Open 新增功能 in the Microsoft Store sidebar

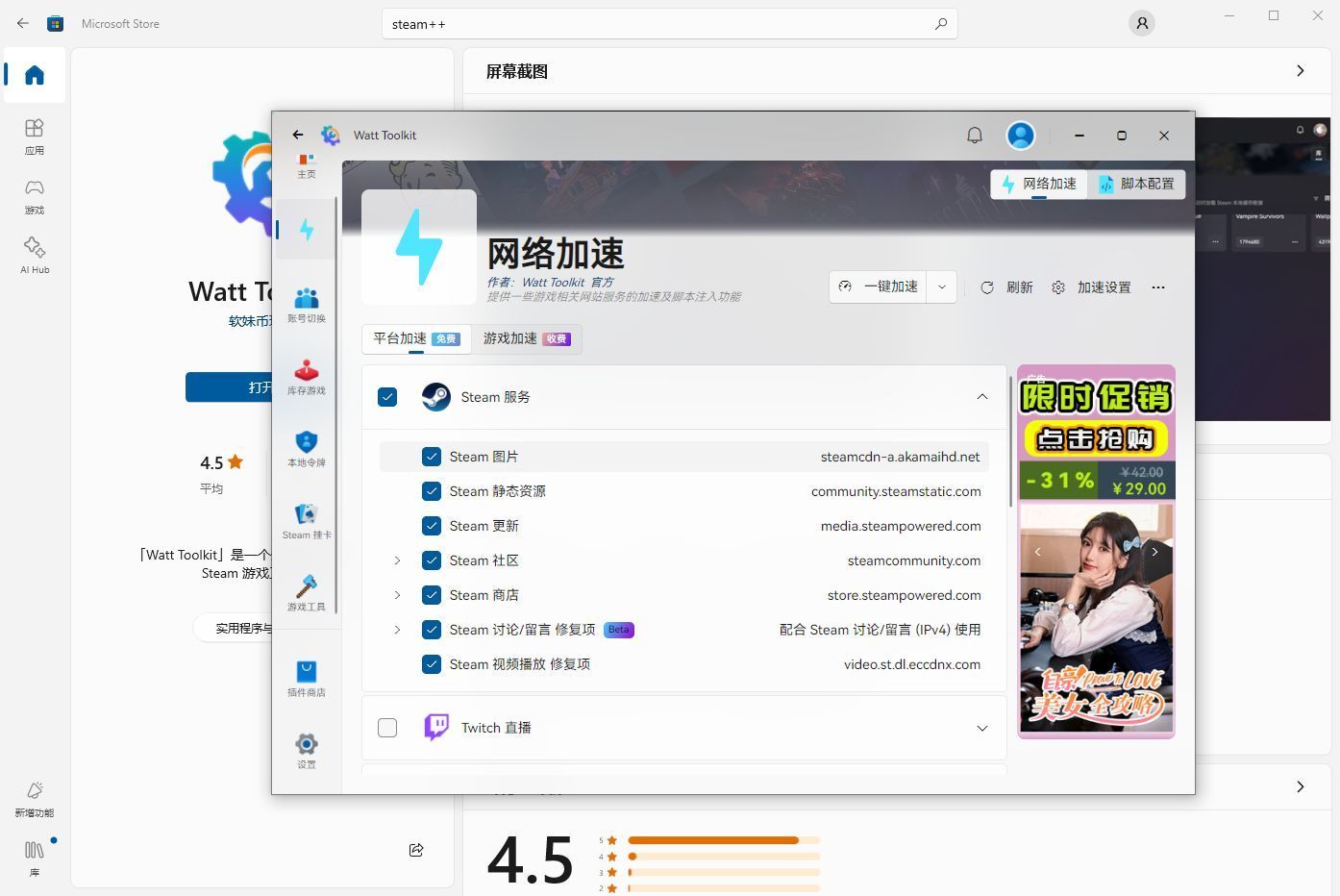35,799
